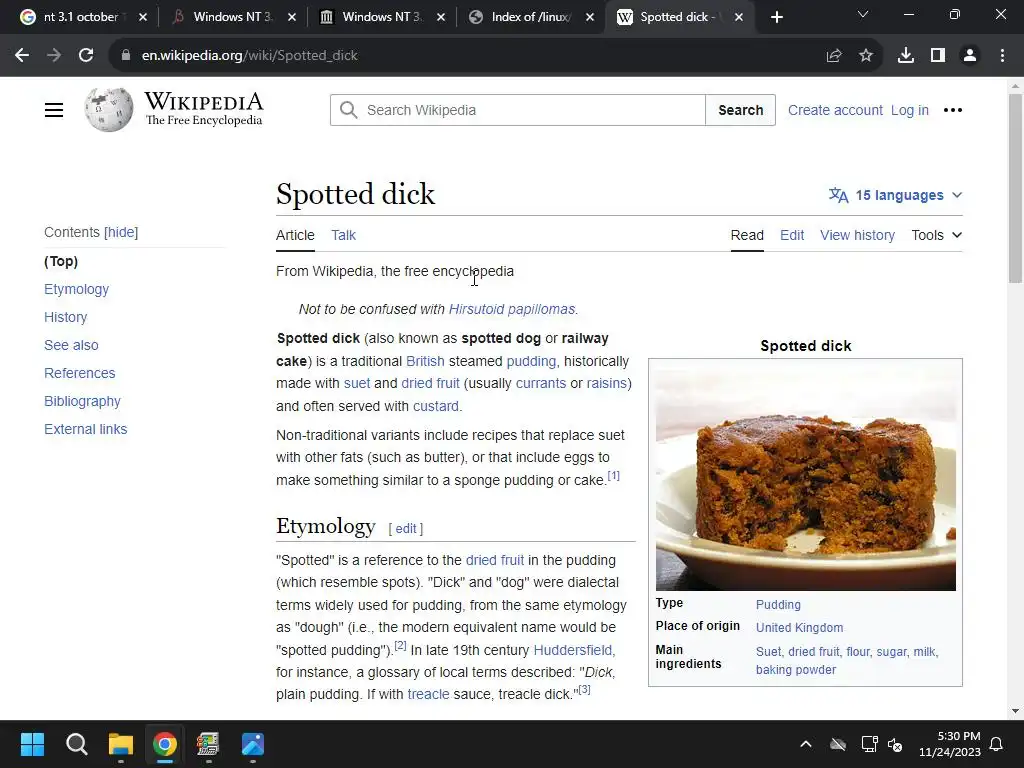Reload the Spotted dick page
The height and width of the screenshot is (768, 1024).
86,56
